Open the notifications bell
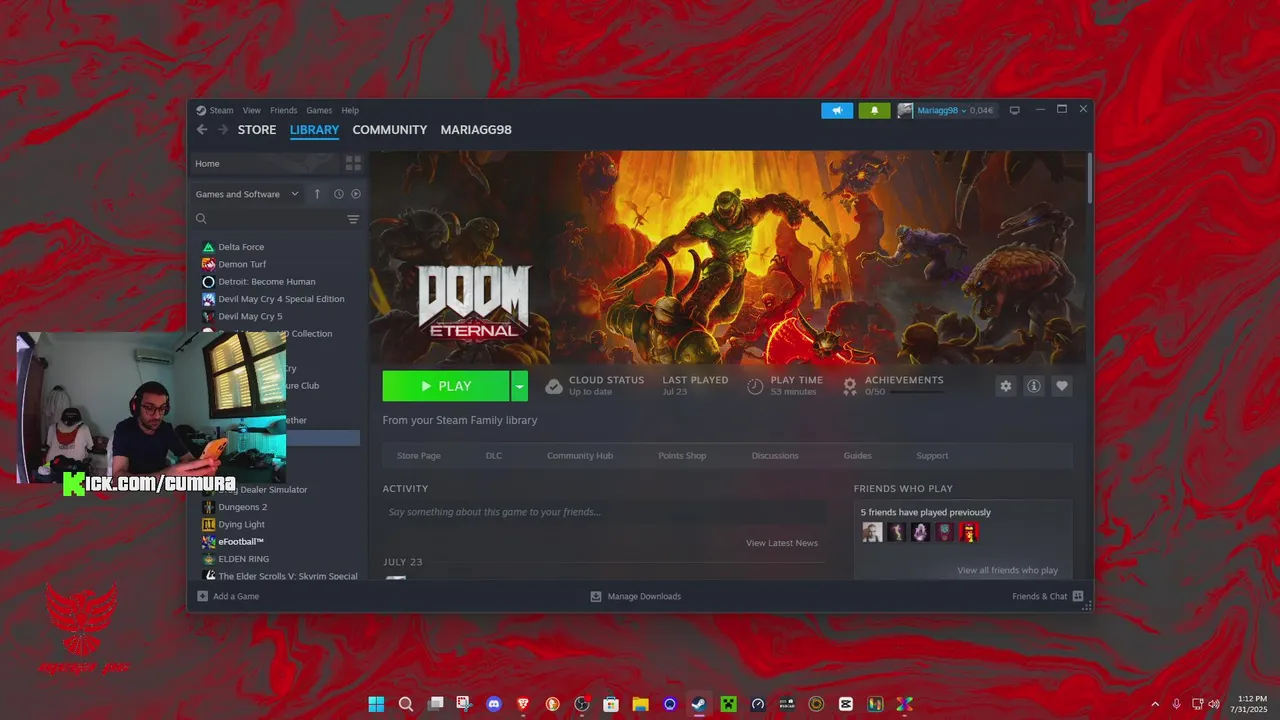This screenshot has width=1280, height=720. point(874,110)
